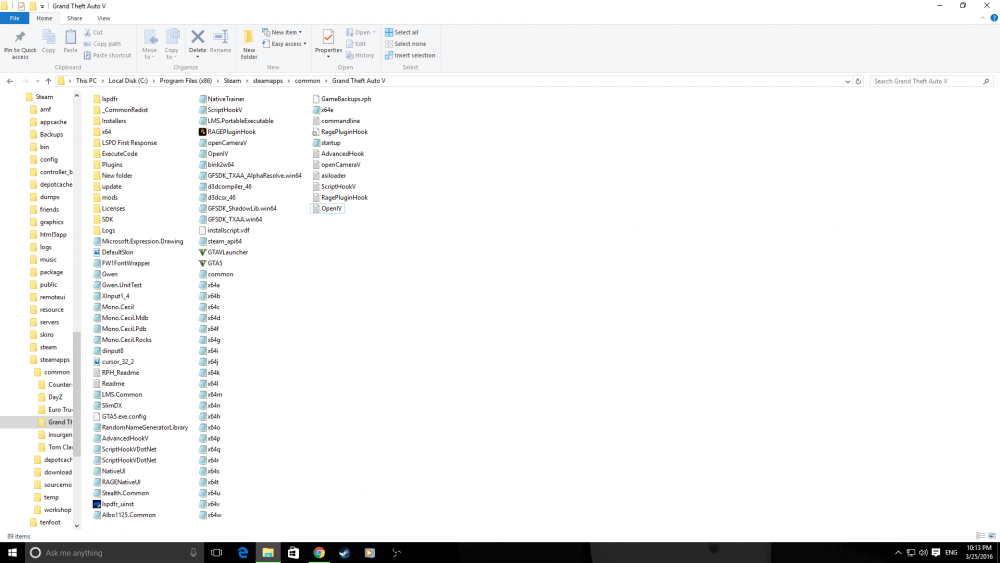Open the File menu tab
The image size is (1000, 563).
[x=15, y=18]
